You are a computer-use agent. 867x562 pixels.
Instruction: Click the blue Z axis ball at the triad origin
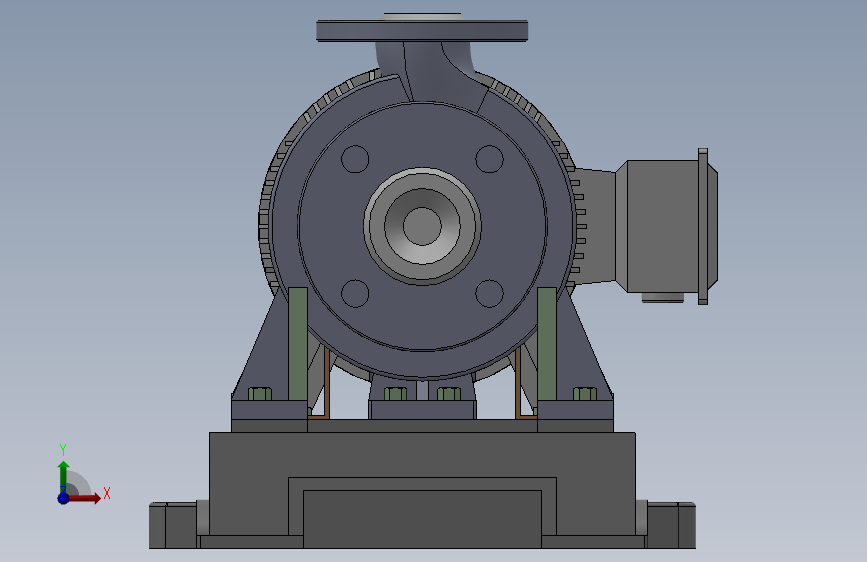pyautogui.click(x=63, y=498)
